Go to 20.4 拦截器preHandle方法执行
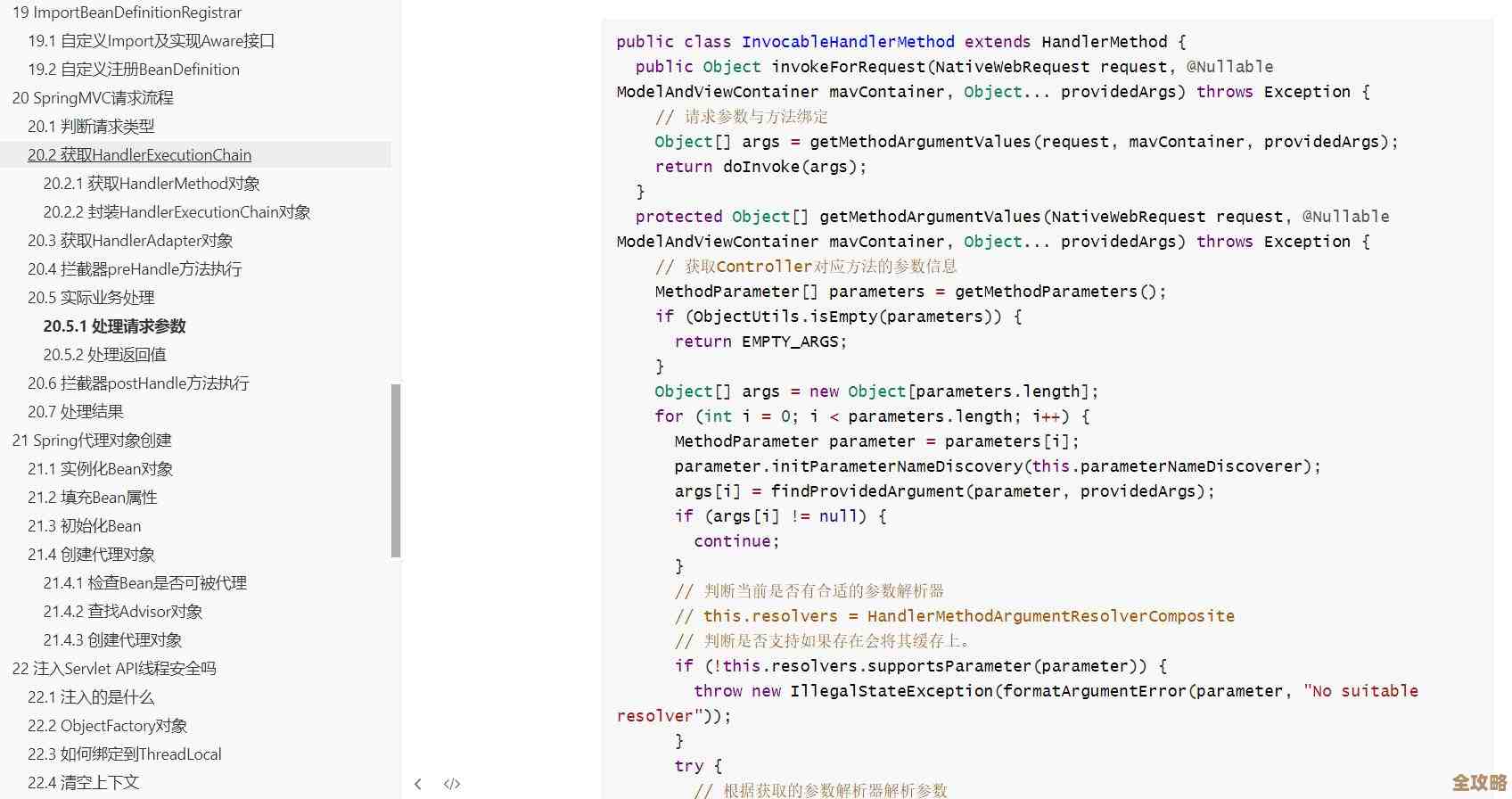The width and height of the screenshot is (1512, 799). coord(135,269)
